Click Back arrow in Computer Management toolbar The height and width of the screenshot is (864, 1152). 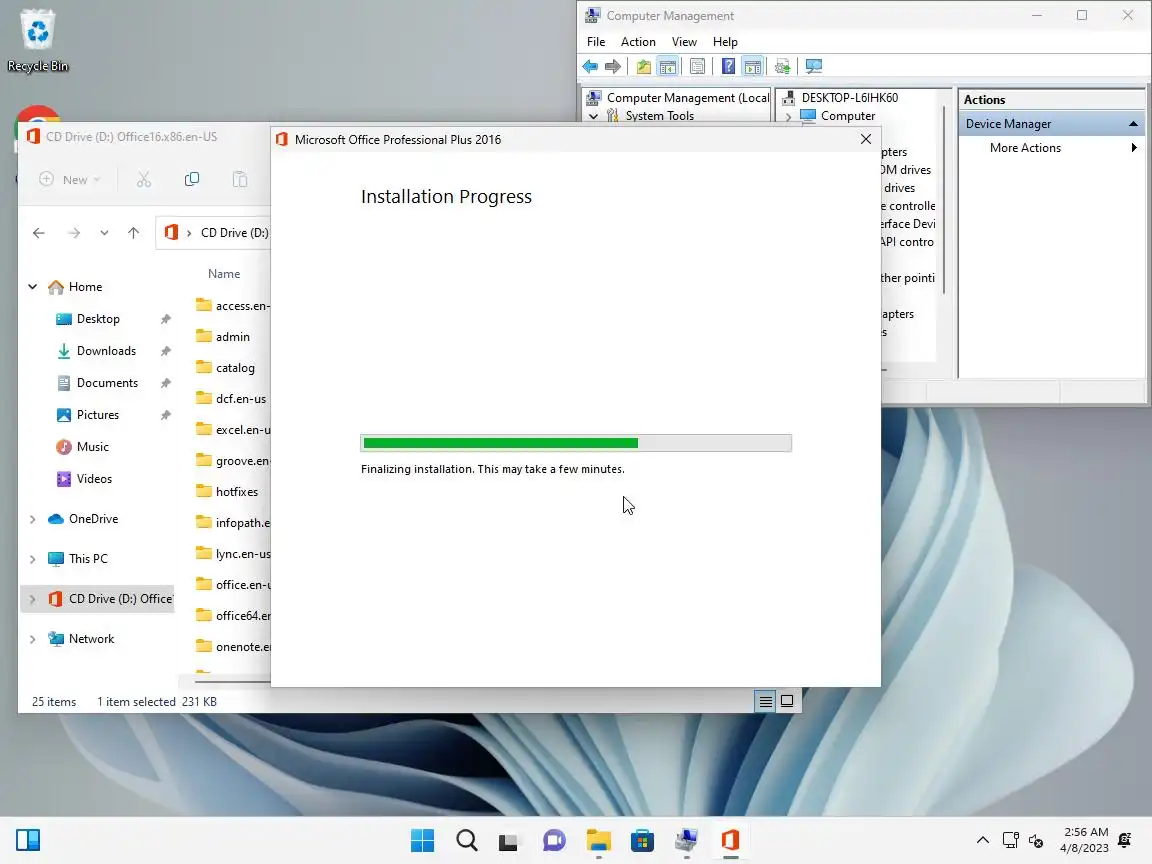pyautogui.click(x=590, y=67)
